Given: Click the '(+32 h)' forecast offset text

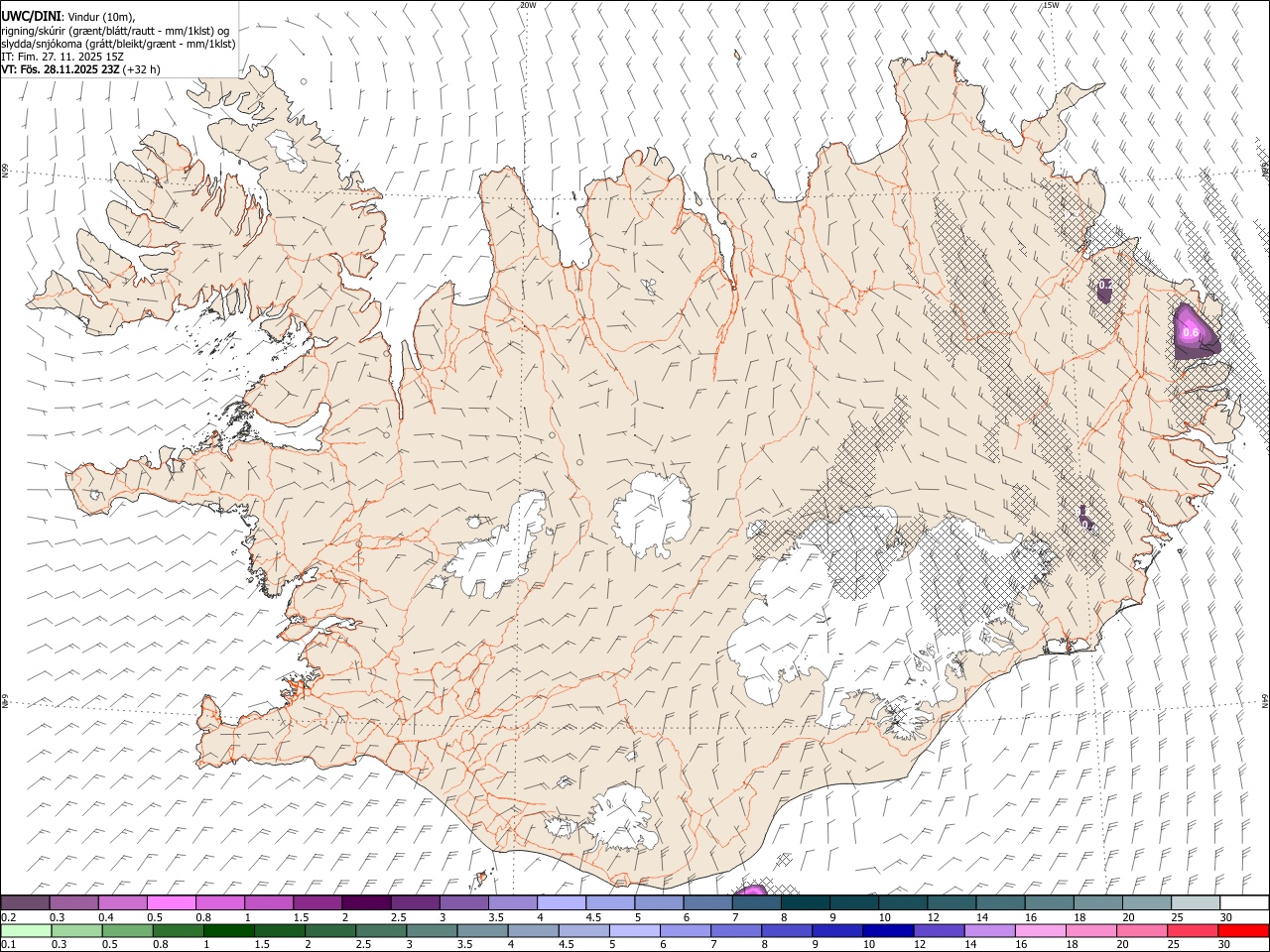Looking at the screenshot, I should point(142,69).
